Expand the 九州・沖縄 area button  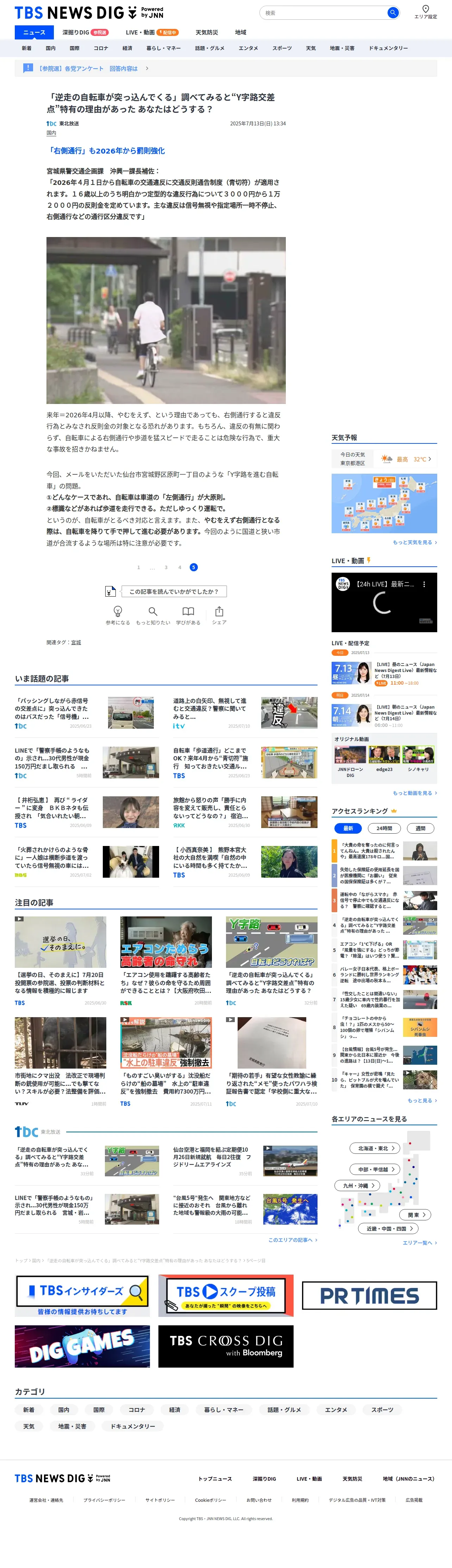358,1185
